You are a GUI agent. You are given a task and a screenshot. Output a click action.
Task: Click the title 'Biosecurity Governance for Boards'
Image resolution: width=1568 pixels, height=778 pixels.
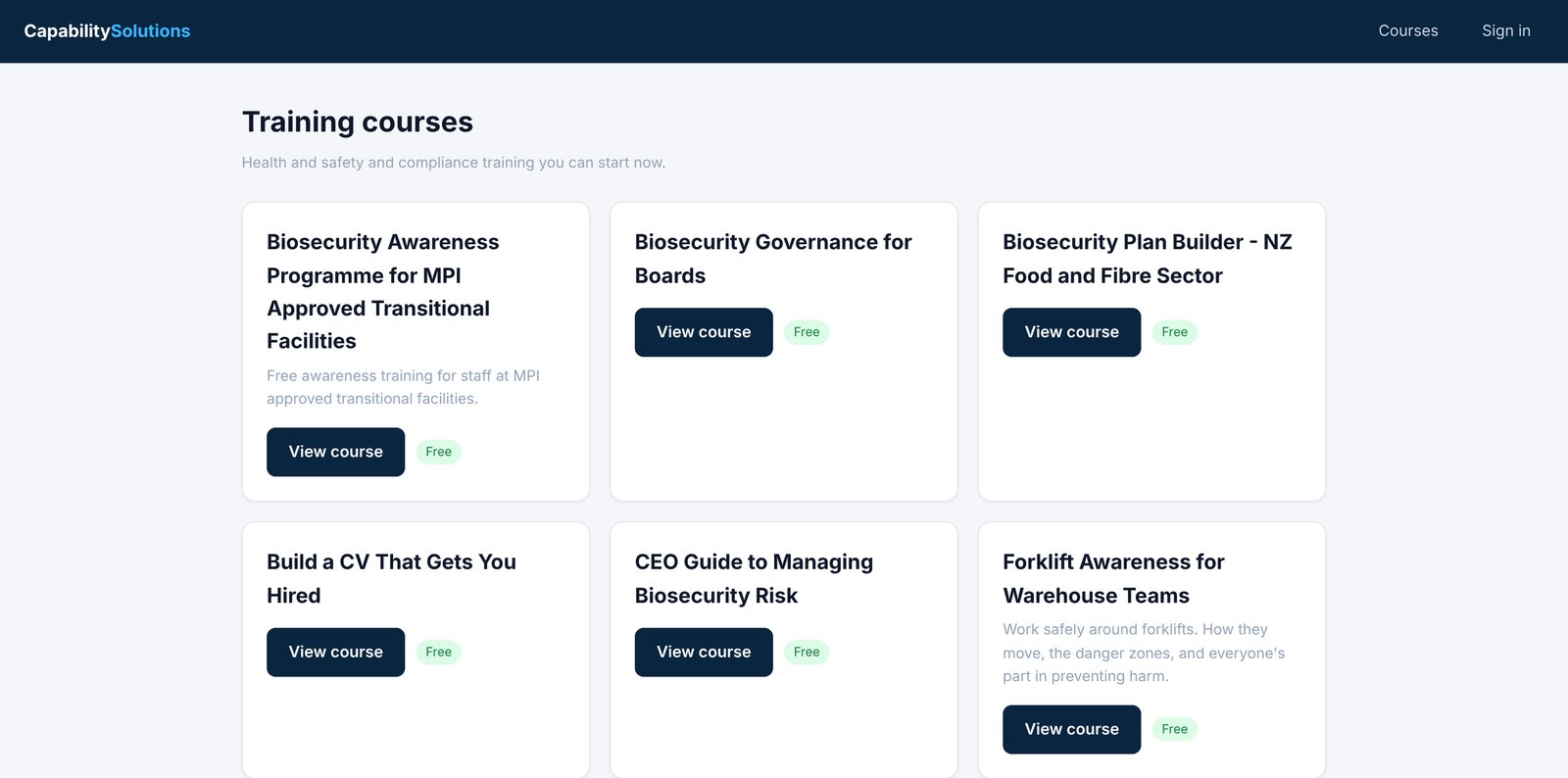coord(773,259)
